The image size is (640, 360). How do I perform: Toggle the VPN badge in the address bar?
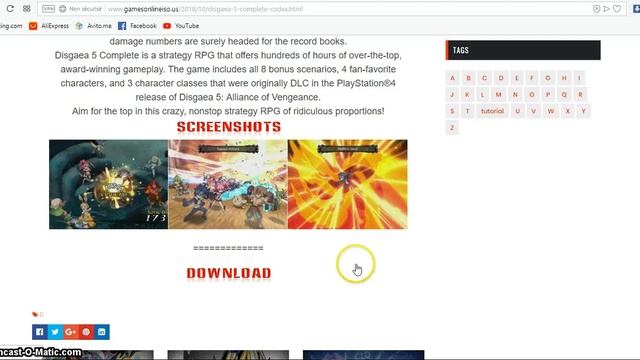click(x=48, y=9)
